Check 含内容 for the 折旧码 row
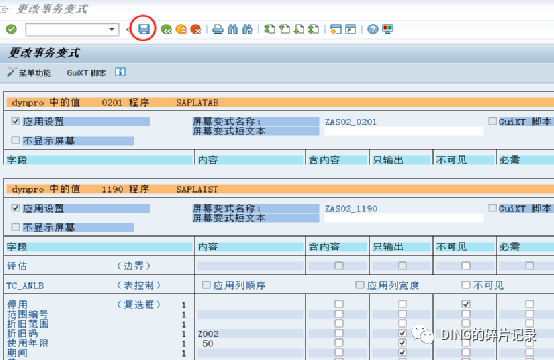 click(339, 333)
